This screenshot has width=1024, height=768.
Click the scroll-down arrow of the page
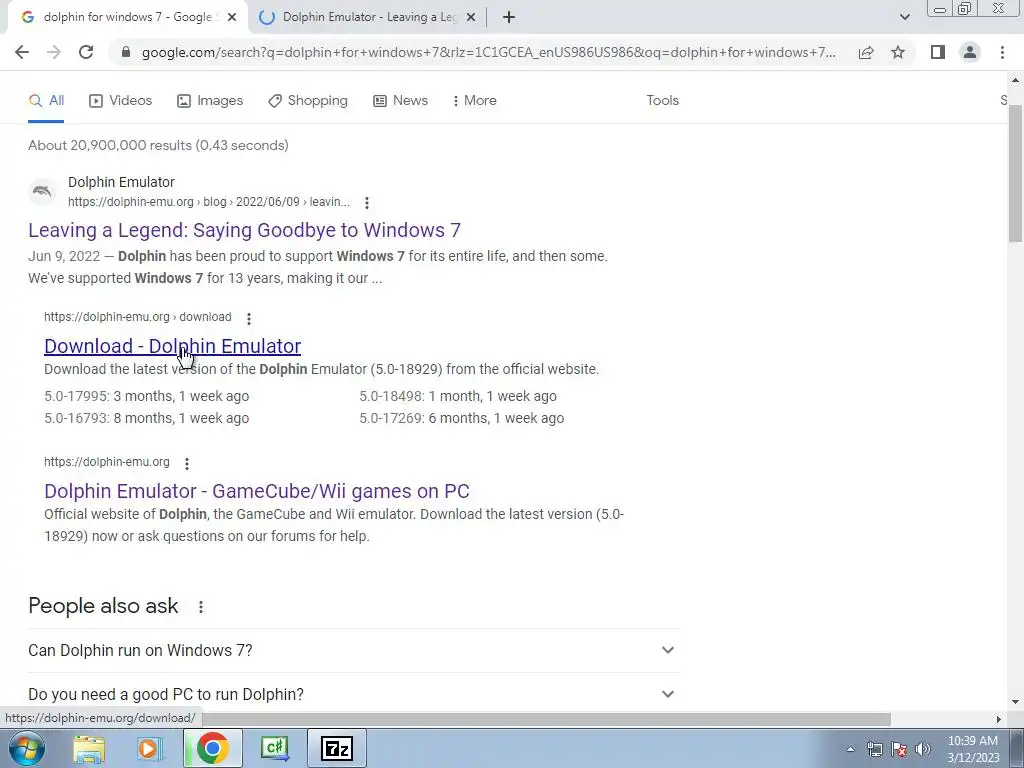[1015, 702]
